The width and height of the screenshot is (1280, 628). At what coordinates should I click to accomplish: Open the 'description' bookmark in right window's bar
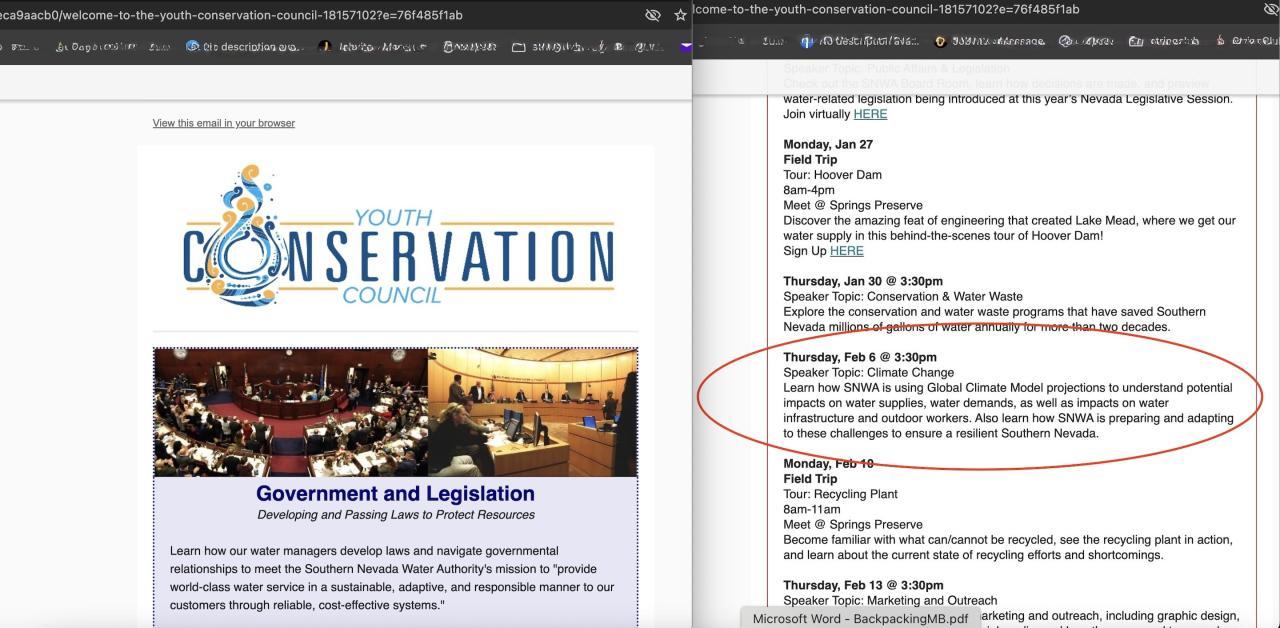(x=860, y=41)
